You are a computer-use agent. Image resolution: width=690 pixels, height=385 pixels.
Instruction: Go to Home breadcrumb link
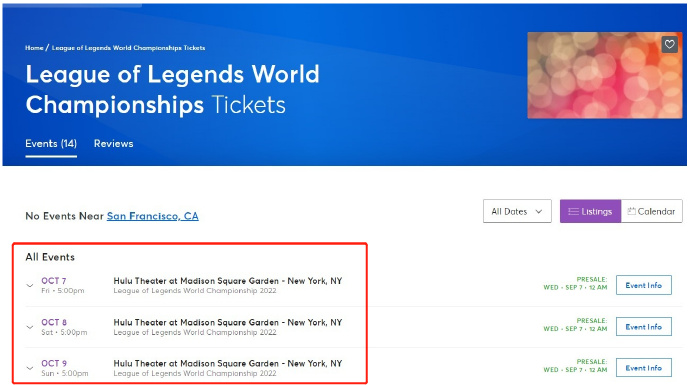[x=34, y=48]
